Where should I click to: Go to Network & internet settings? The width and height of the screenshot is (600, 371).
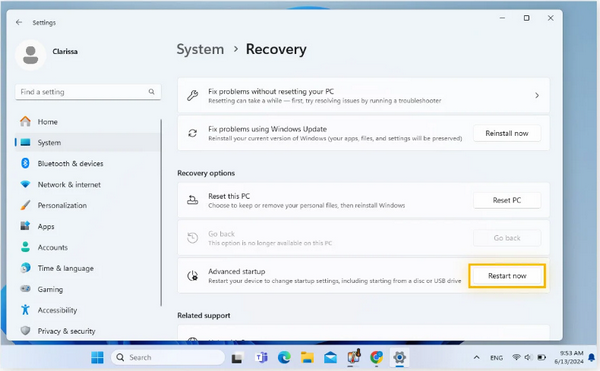88,184
